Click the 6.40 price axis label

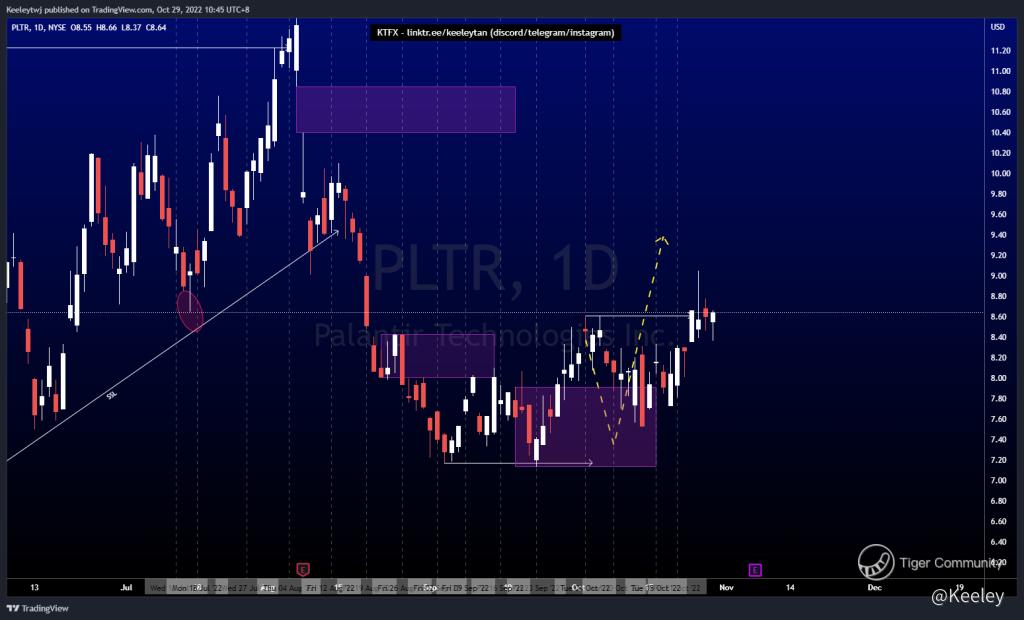[999, 542]
